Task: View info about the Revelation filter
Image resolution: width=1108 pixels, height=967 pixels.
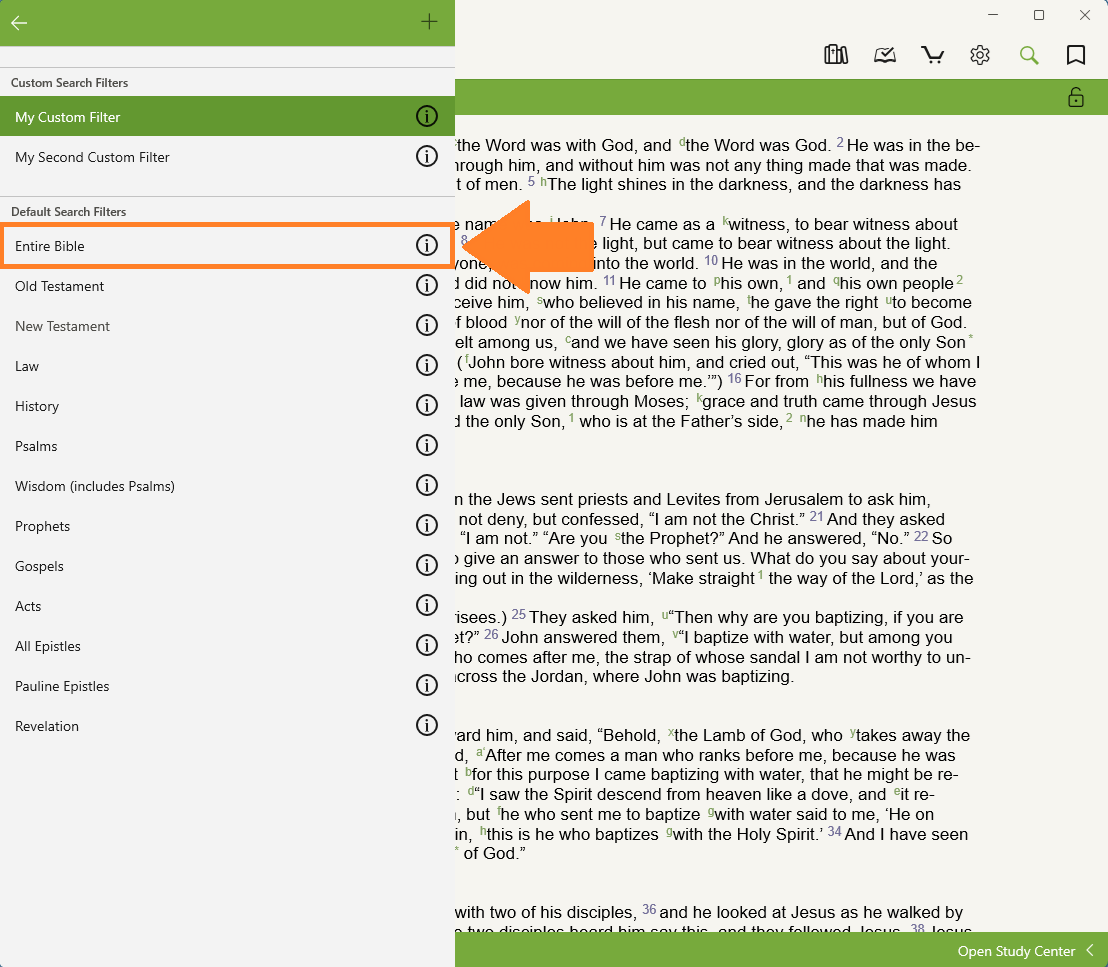Action: coord(427,726)
